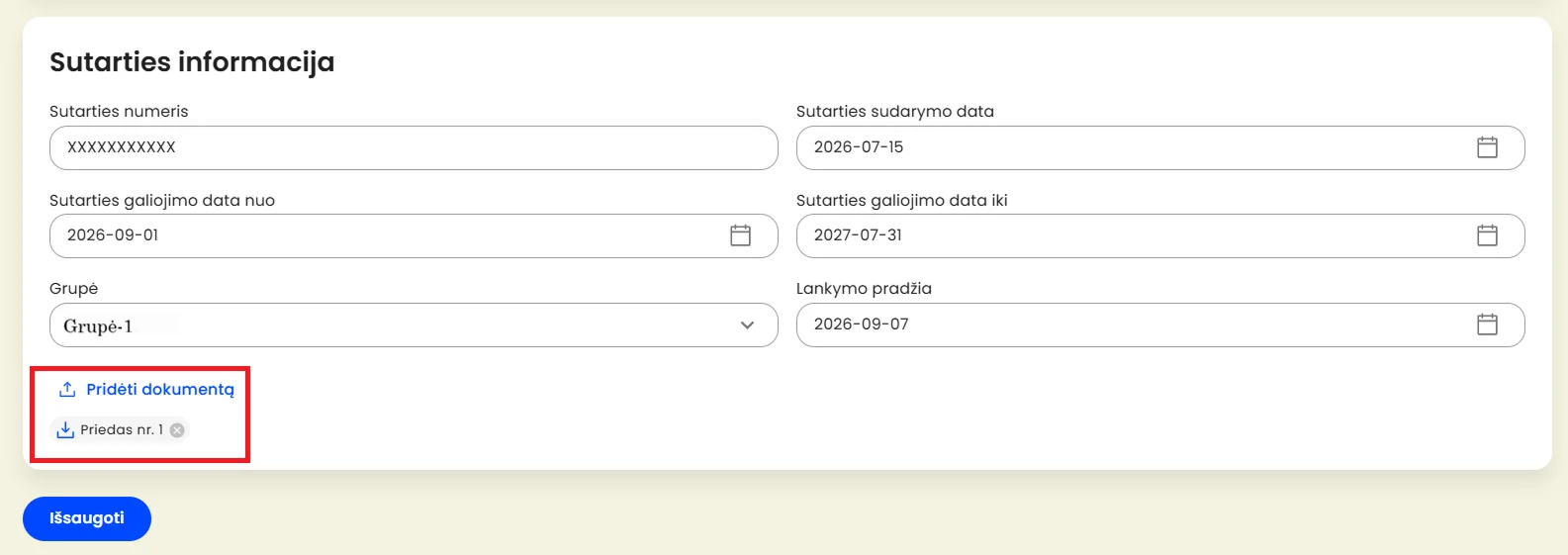Open the Priedas nr. 1 file chip
1568x555 pixels.
[120, 429]
